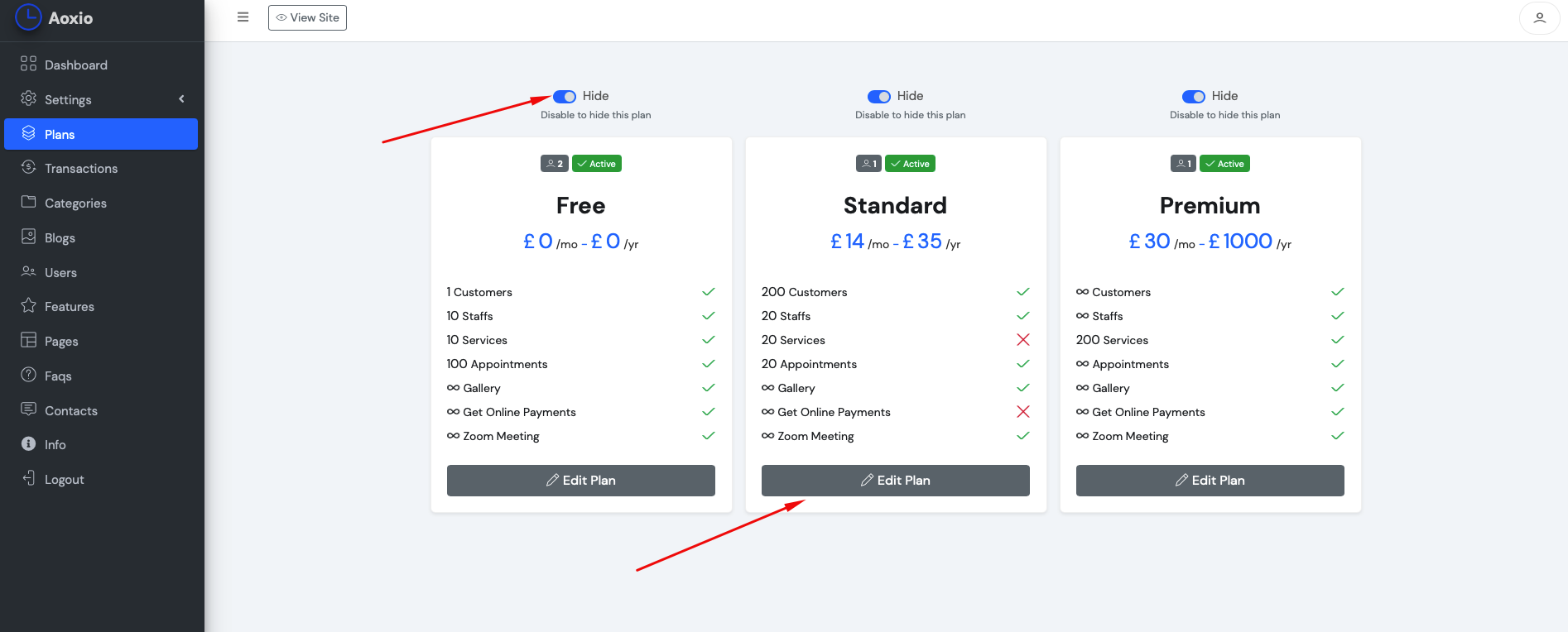Screen dimensions: 1568x632
Task: Open the user profile icon
Action: [x=1539, y=17]
